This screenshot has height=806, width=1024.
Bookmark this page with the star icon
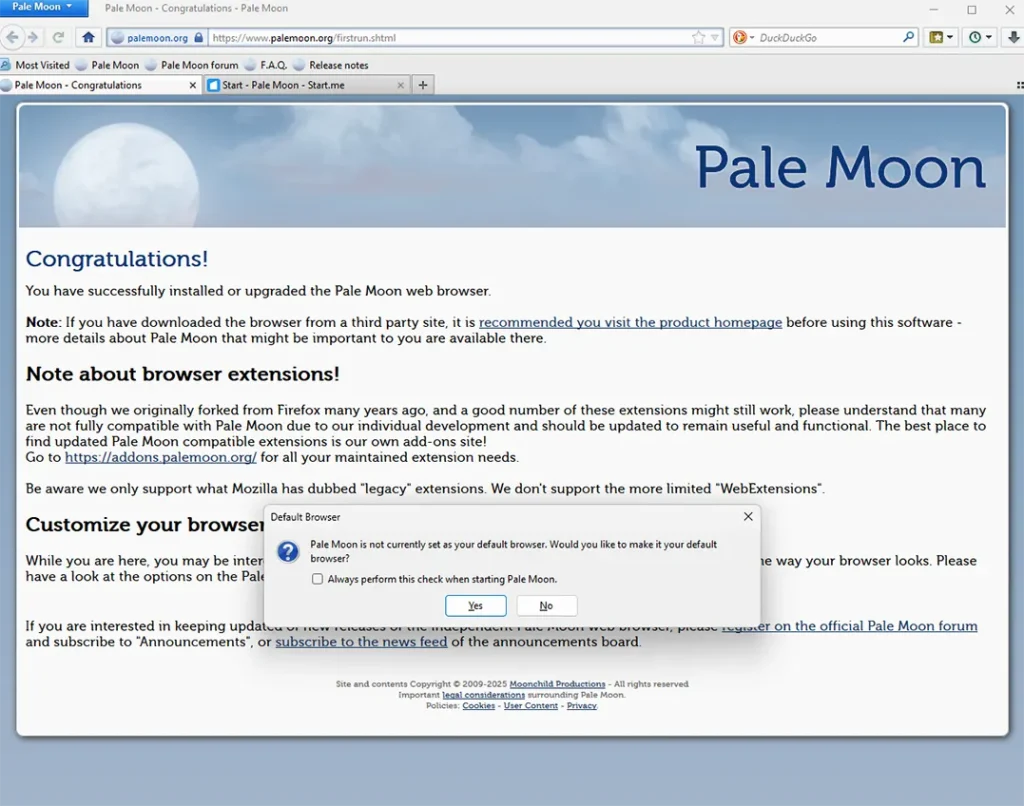click(x=698, y=38)
